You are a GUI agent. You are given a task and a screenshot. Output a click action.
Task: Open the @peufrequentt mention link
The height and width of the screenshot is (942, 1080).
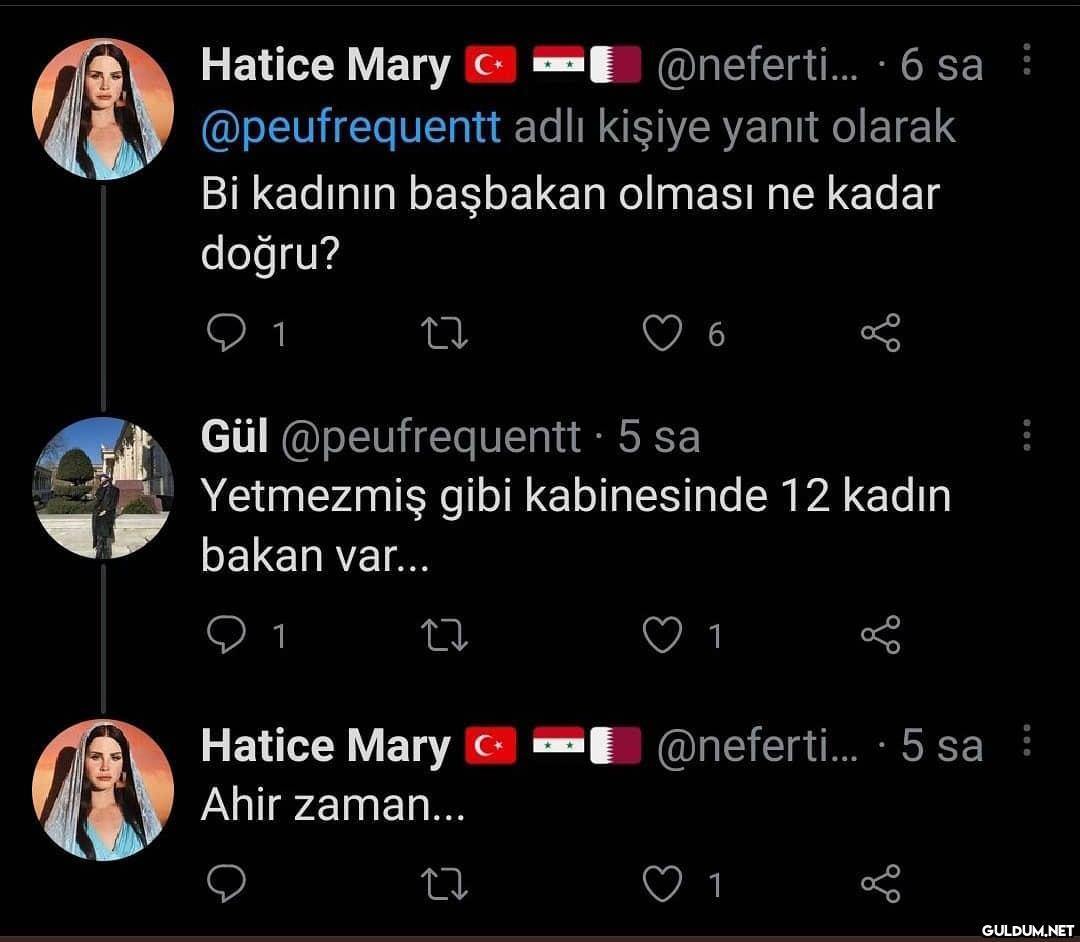click(350, 128)
